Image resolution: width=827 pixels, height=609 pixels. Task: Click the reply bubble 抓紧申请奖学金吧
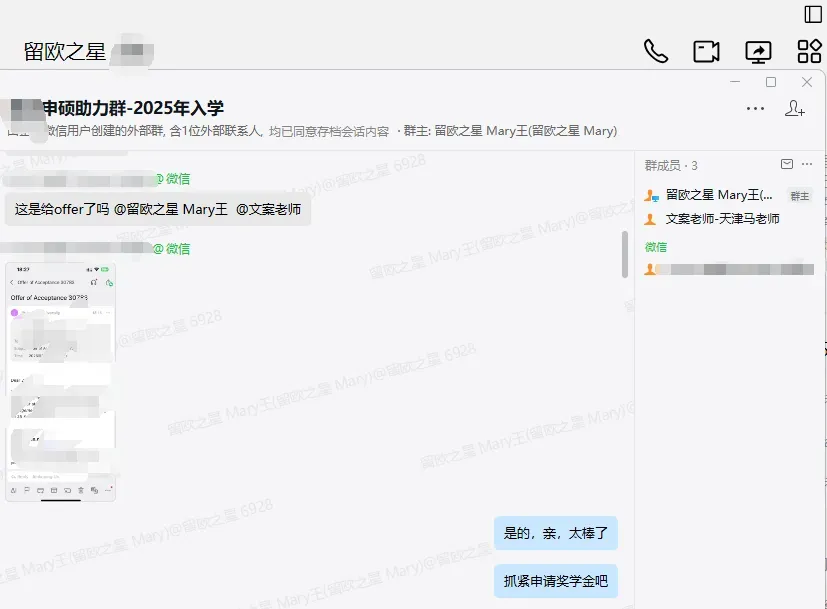pyautogui.click(x=555, y=581)
